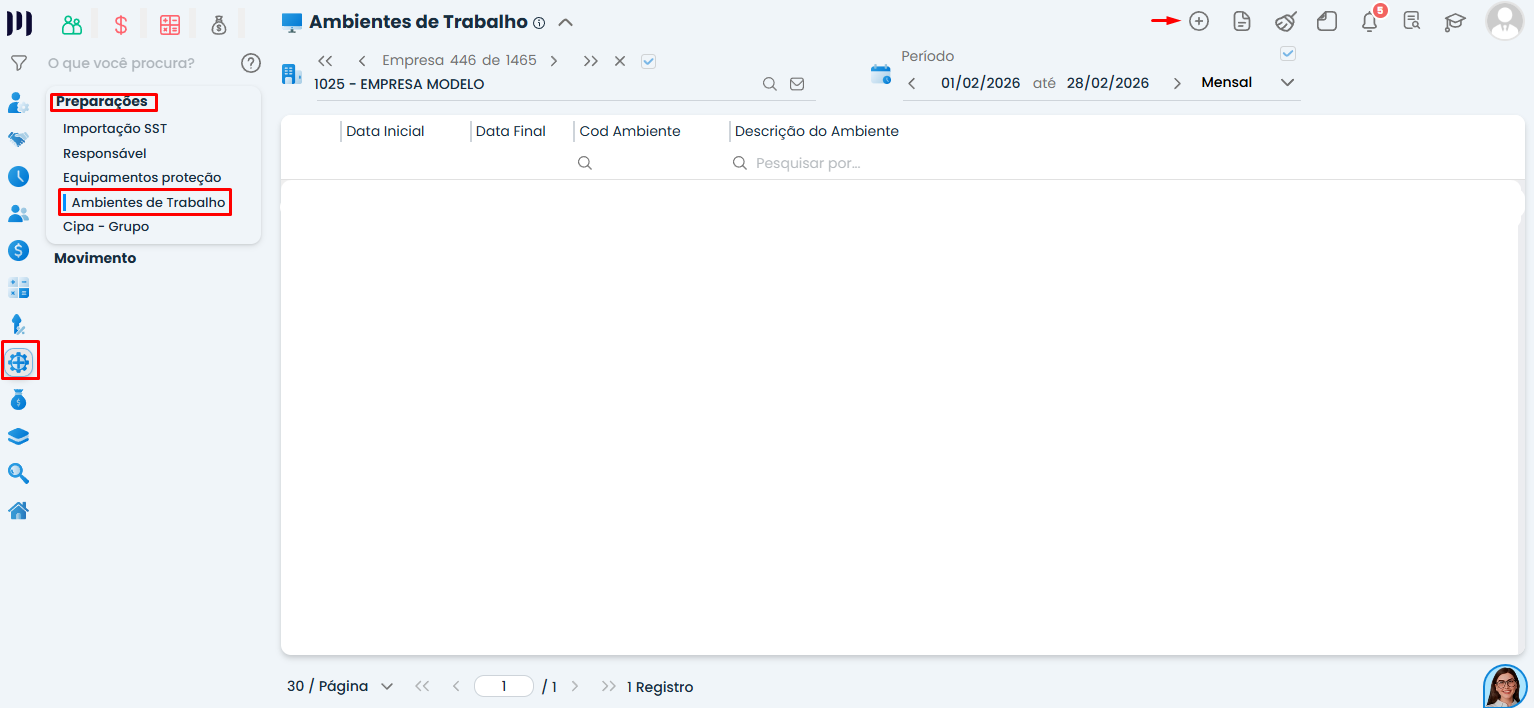This screenshot has height=708, width=1534.
Task: Click the red dollar sign top icon
Action: click(121, 25)
